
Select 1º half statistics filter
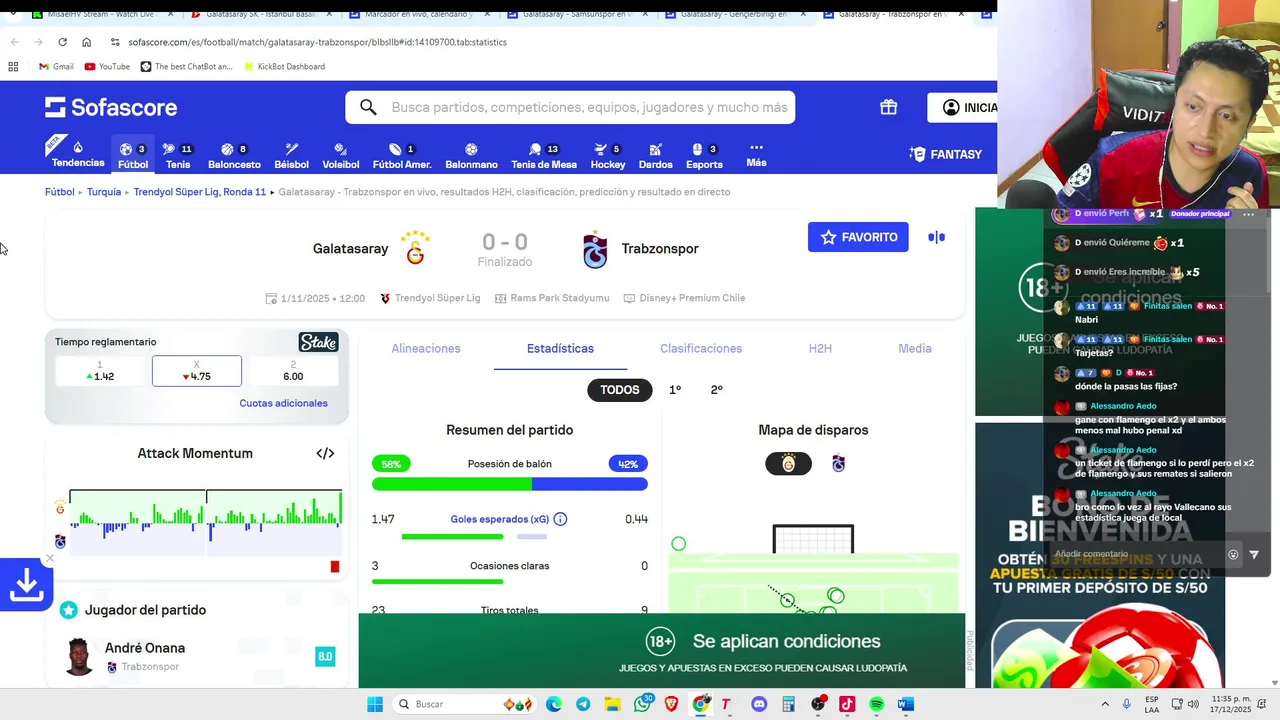click(x=675, y=390)
